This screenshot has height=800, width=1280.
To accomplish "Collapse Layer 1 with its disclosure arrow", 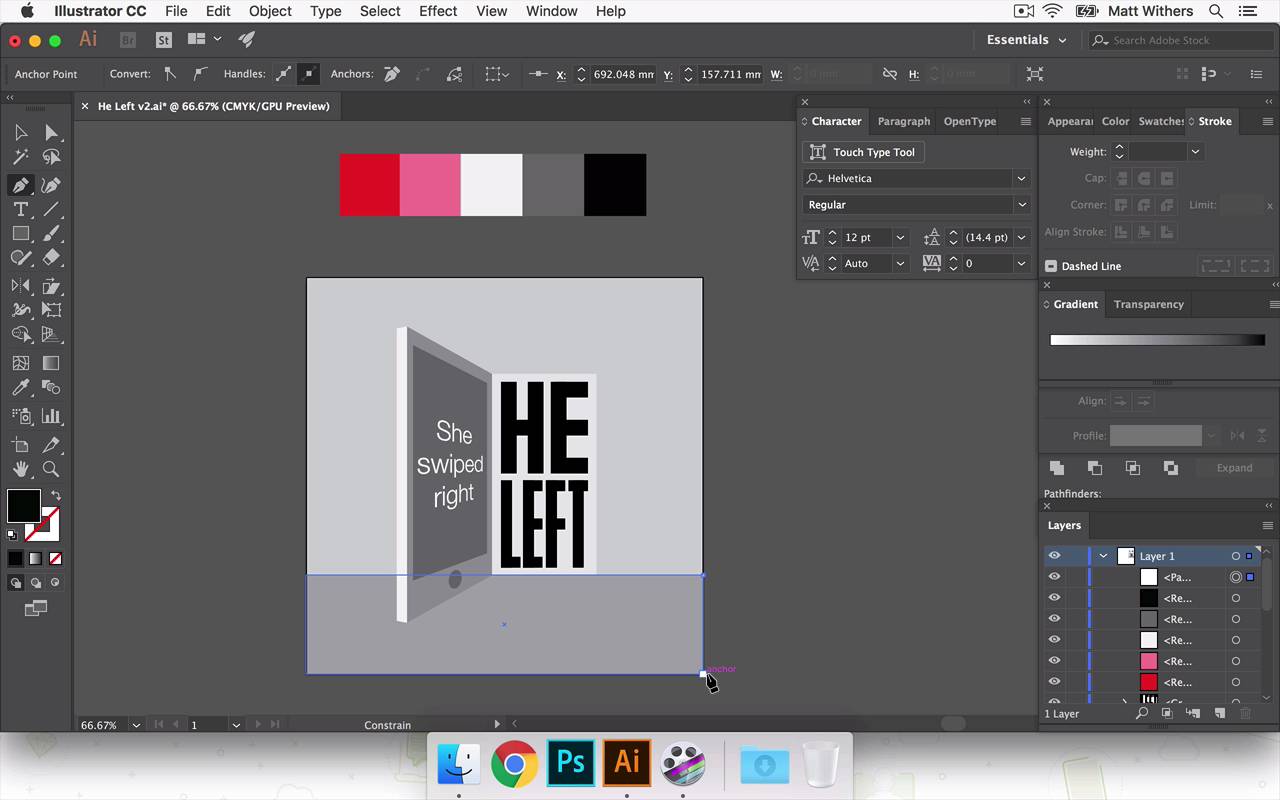I will 1103,556.
